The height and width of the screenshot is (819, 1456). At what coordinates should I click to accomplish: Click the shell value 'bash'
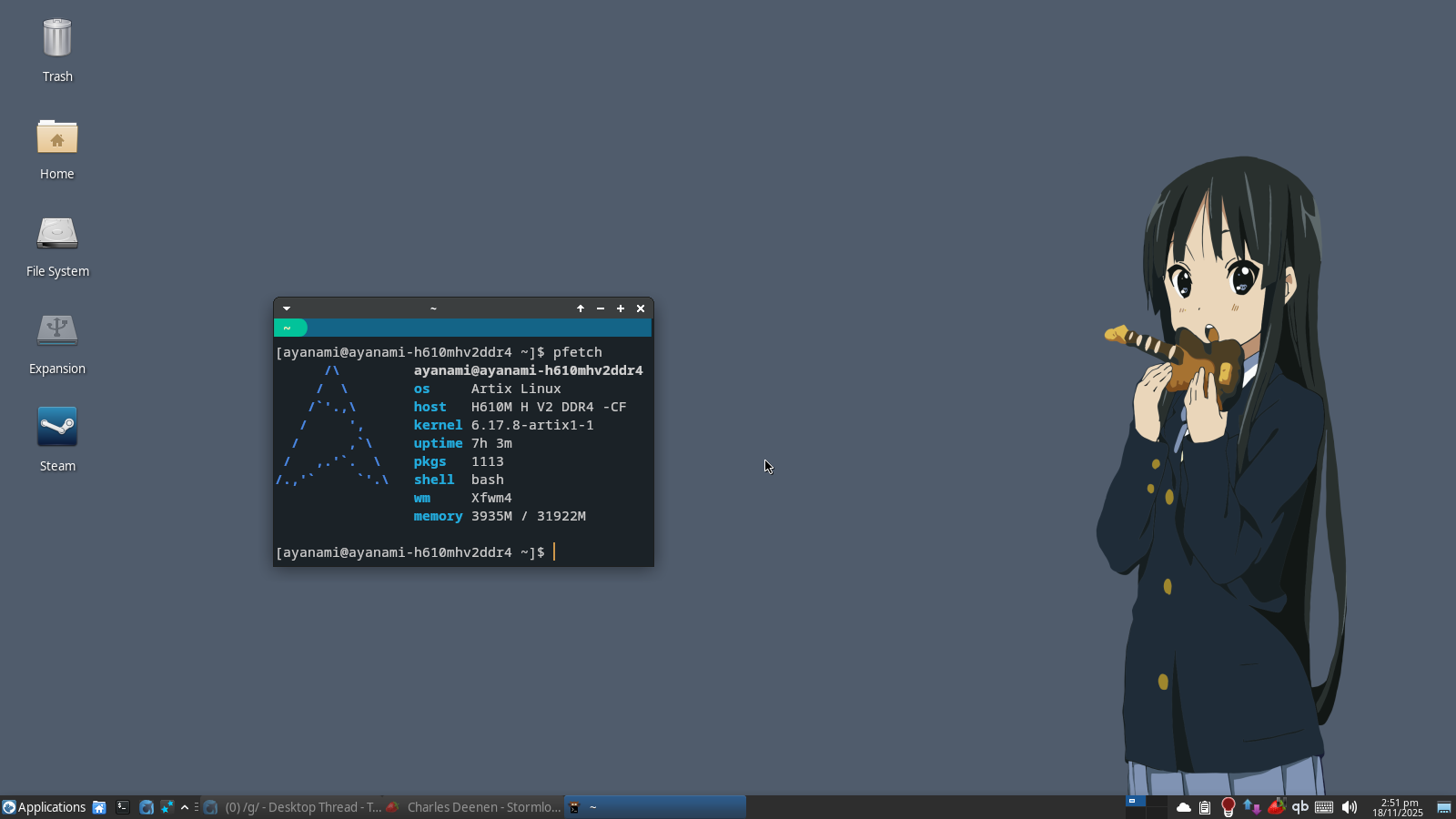tap(488, 480)
